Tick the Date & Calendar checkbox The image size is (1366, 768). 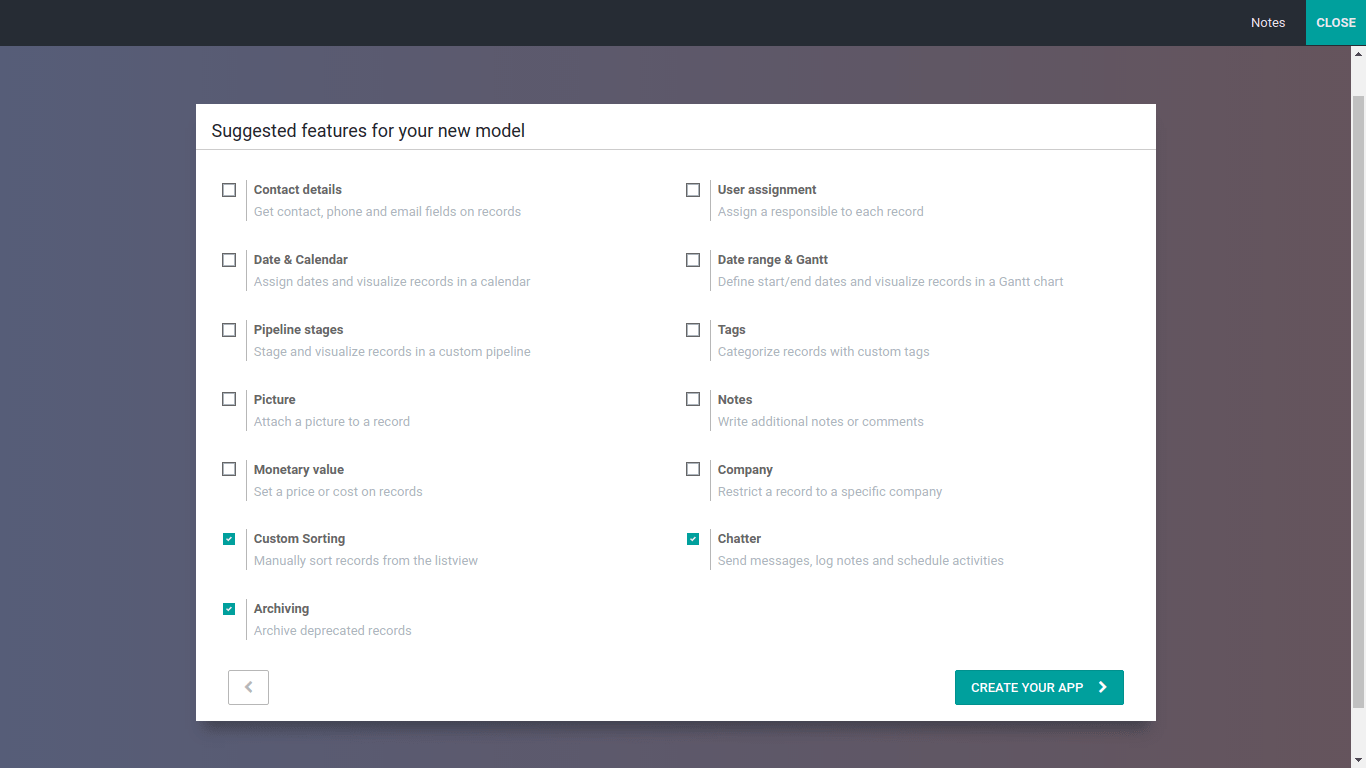click(229, 260)
